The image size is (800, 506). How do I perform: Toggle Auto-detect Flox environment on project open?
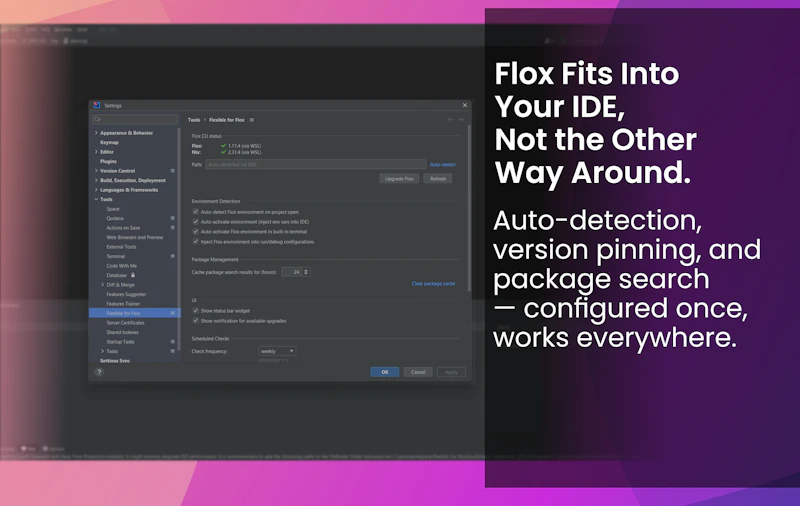[195, 212]
